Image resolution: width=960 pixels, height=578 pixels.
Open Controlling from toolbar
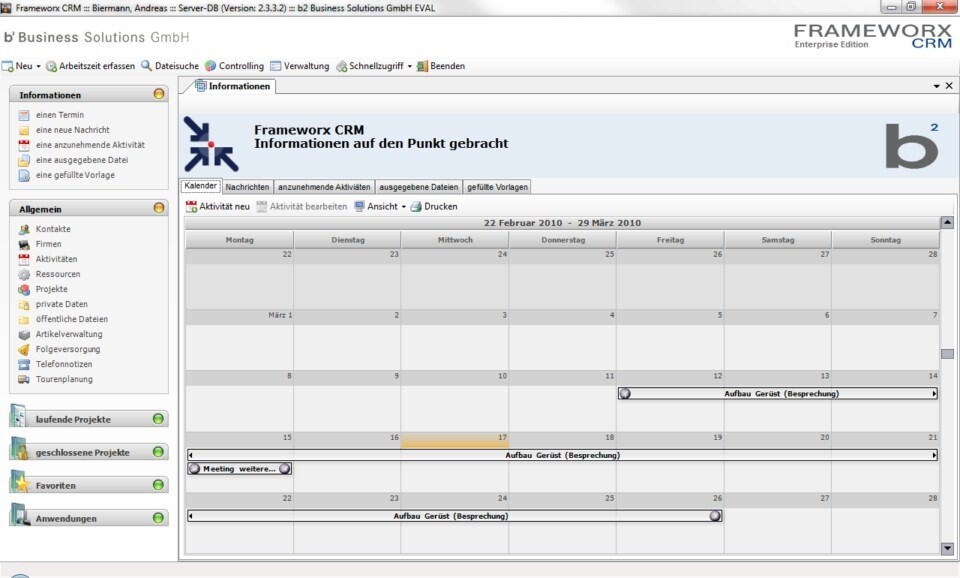coord(234,66)
